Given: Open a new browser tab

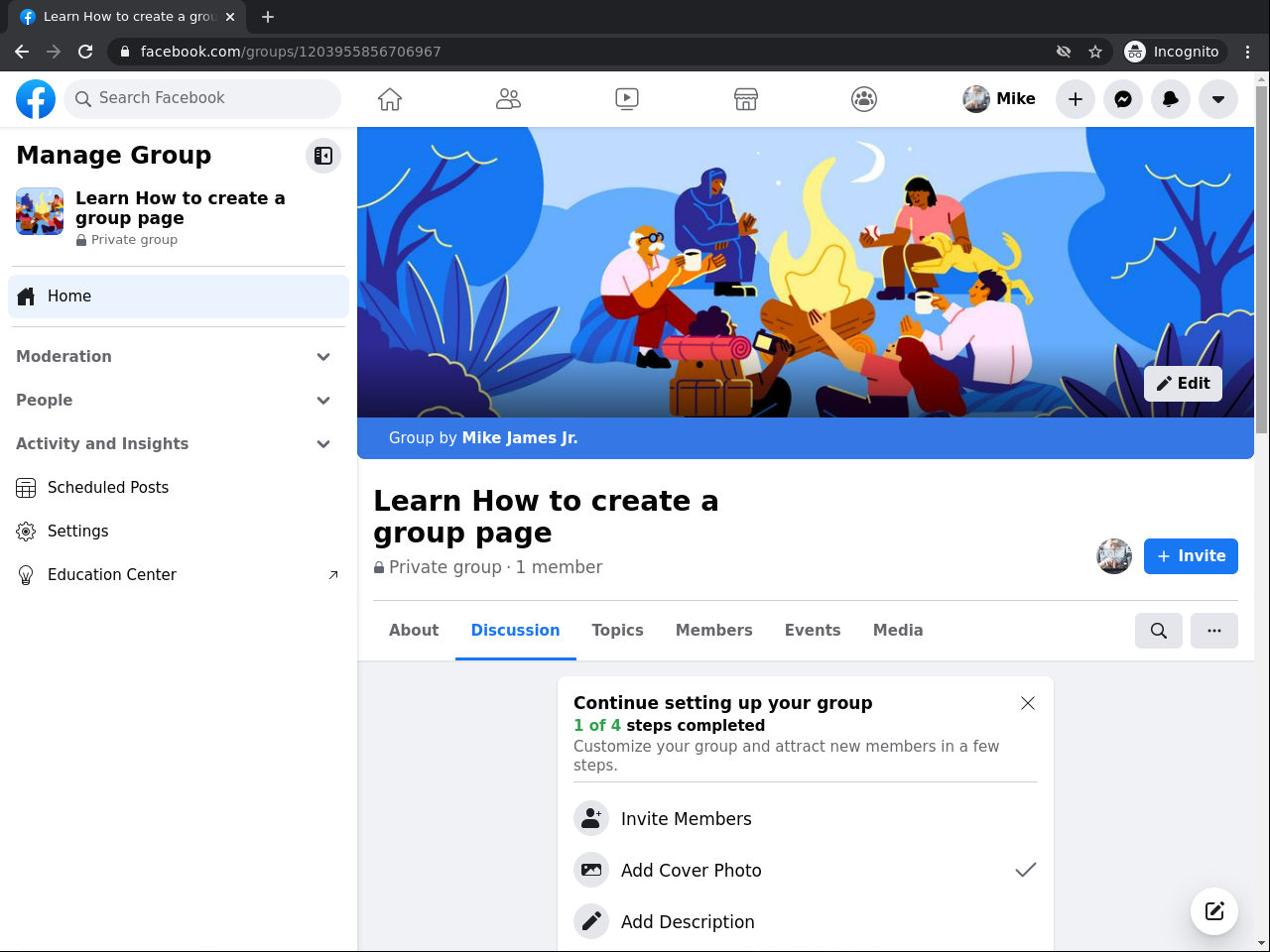Looking at the screenshot, I should coord(268,17).
